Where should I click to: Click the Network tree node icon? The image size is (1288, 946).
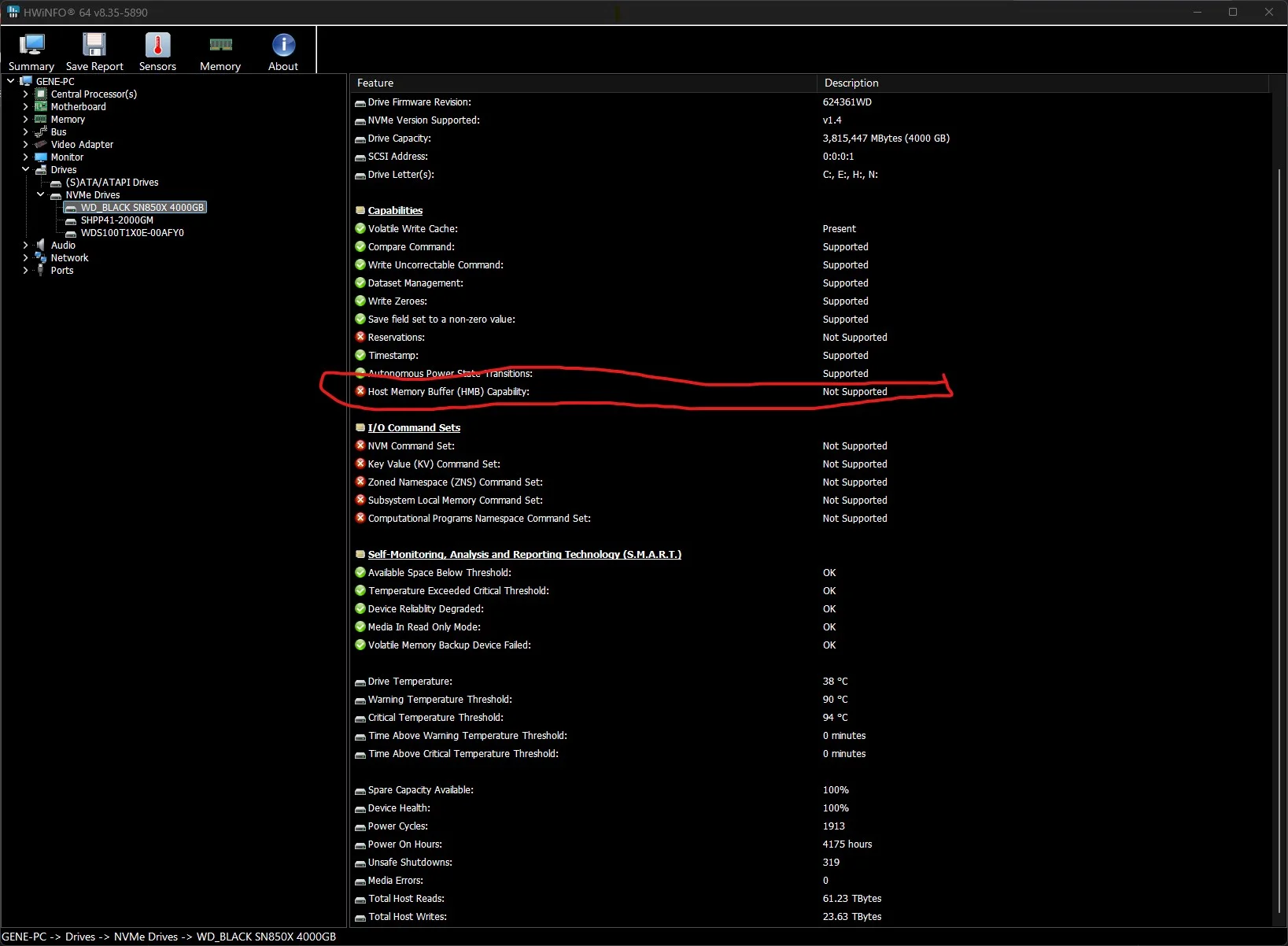[41, 257]
